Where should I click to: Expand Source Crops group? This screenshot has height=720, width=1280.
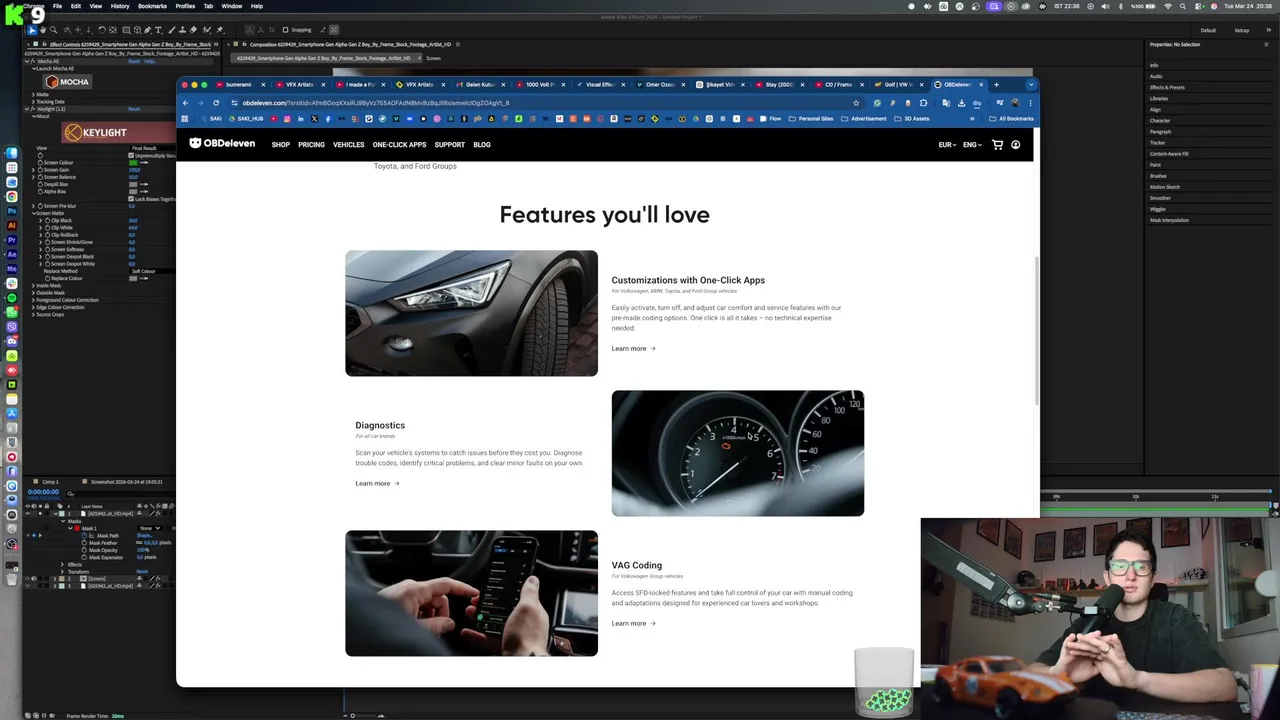pos(33,314)
